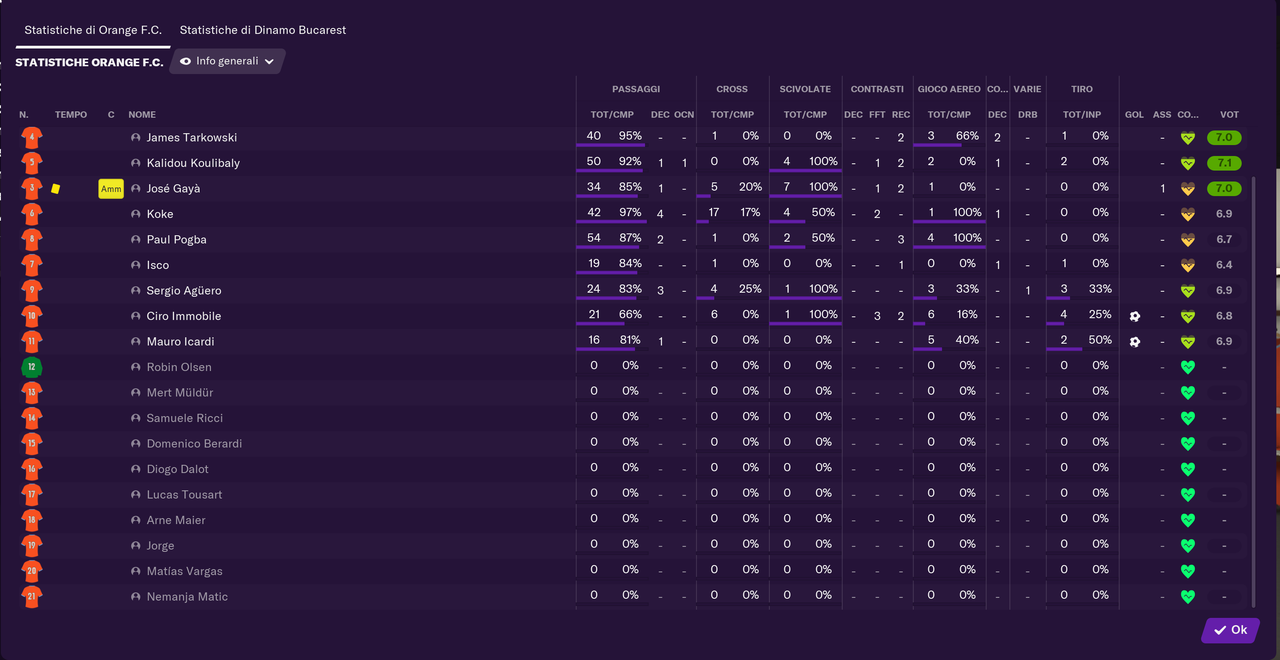Sort by the VOT rating column header
This screenshot has height=660, width=1280.
(1230, 115)
